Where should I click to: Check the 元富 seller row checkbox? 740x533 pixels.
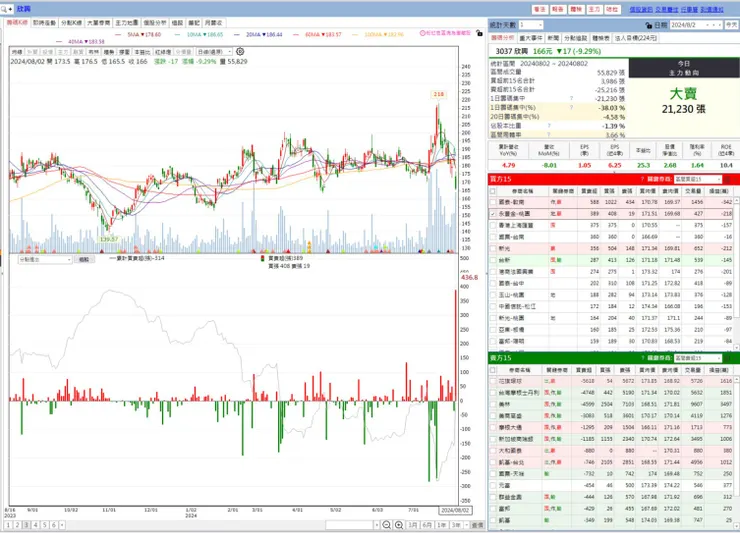493,485
